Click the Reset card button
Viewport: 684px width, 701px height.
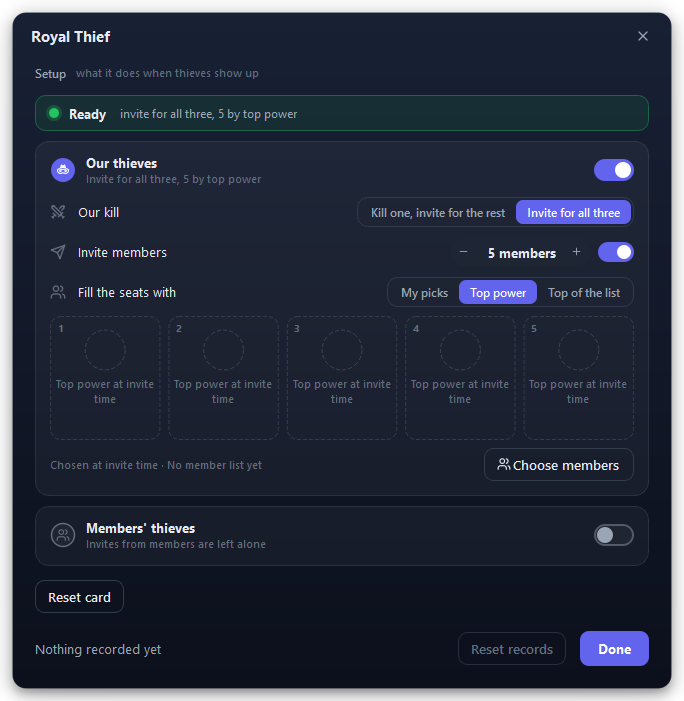tap(79, 597)
